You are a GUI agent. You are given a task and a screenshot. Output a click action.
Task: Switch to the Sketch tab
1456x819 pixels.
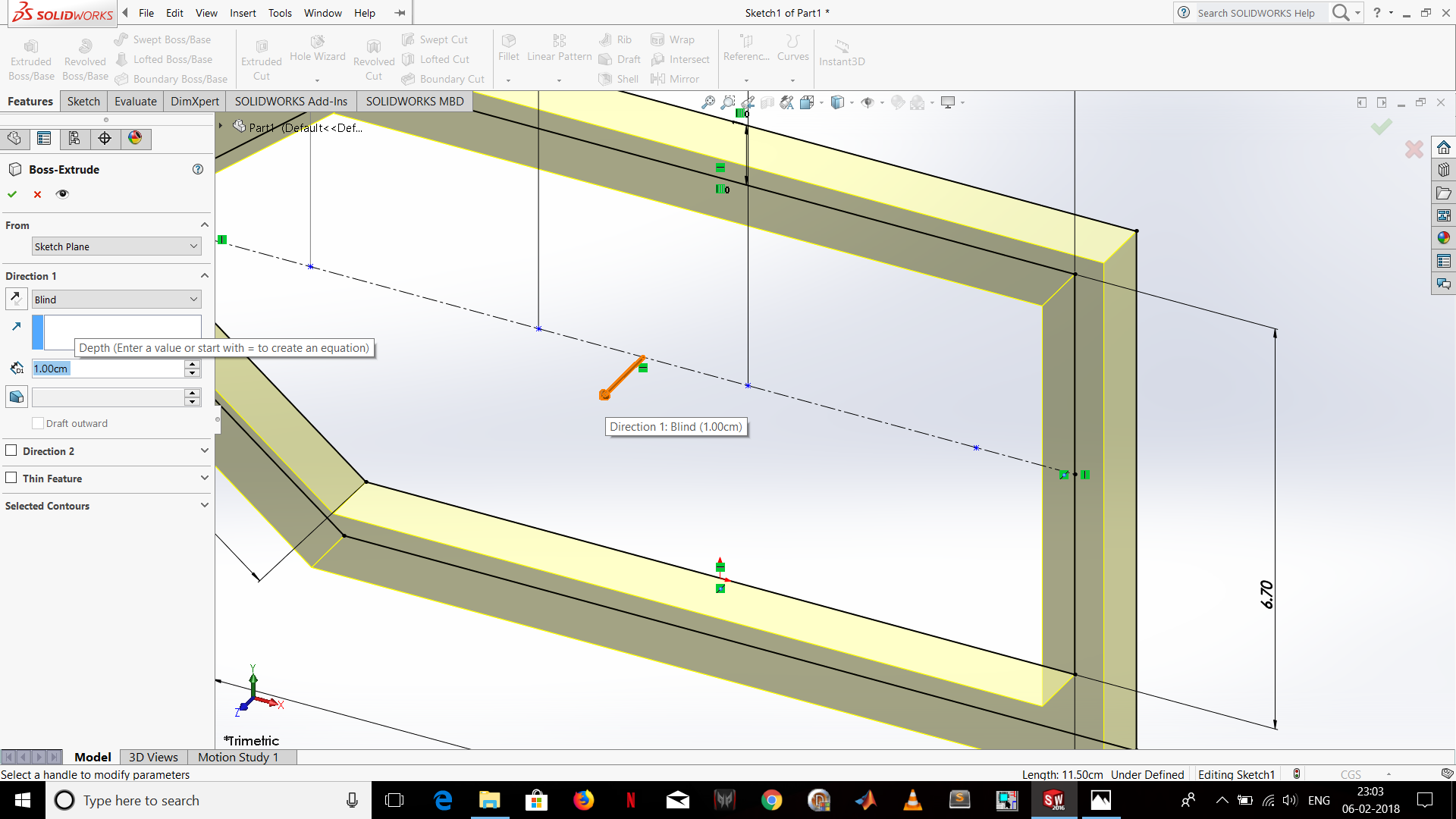[x=82, y=101]
